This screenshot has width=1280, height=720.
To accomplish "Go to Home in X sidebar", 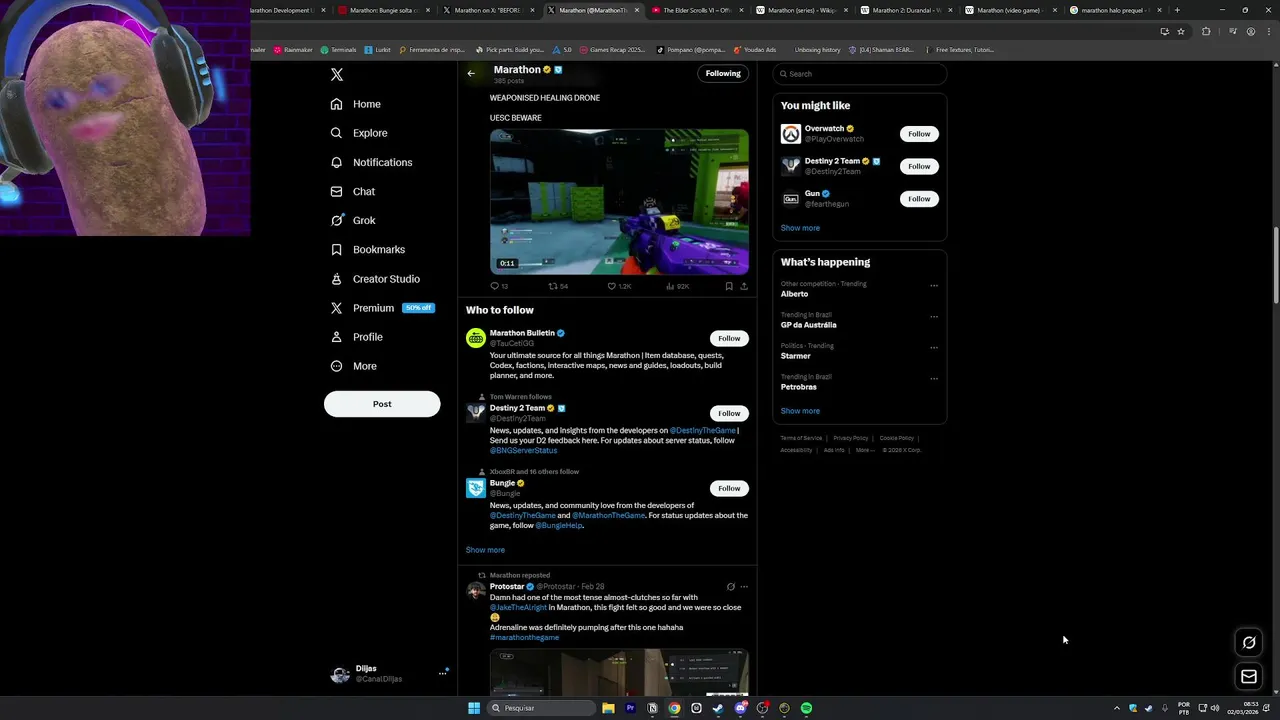I will tap(356, 104).
